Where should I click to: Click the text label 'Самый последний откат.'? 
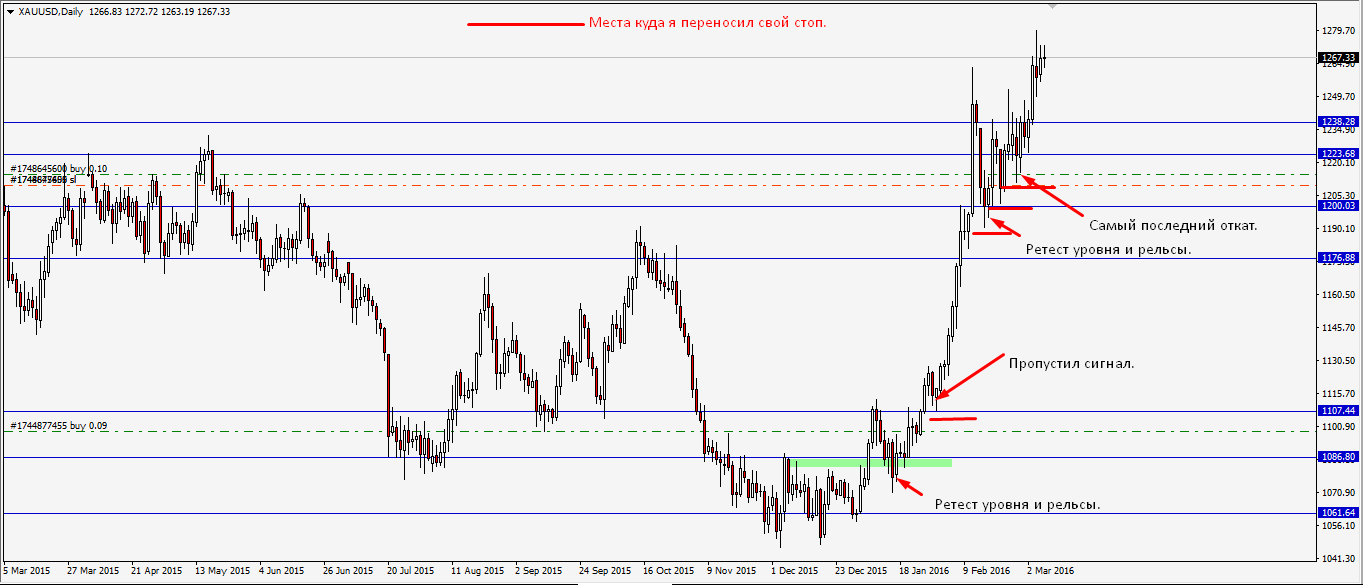coord(1173,226)
